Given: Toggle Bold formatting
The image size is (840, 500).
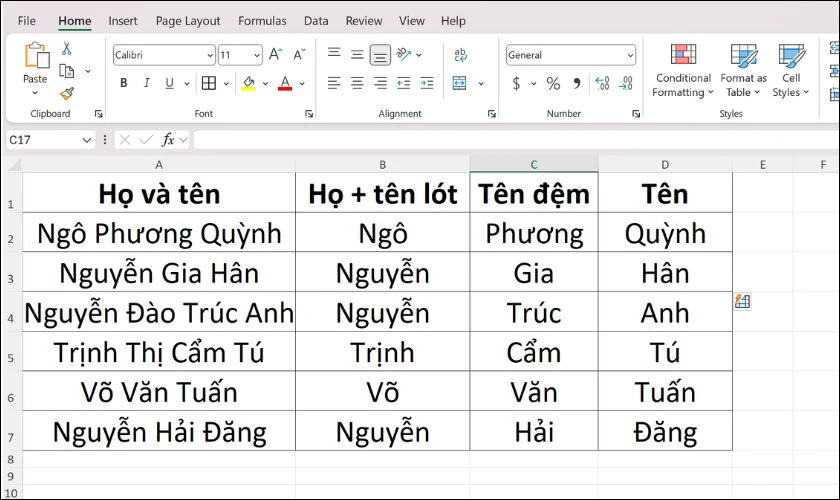Looking at the screenshot, I should 124,84.
